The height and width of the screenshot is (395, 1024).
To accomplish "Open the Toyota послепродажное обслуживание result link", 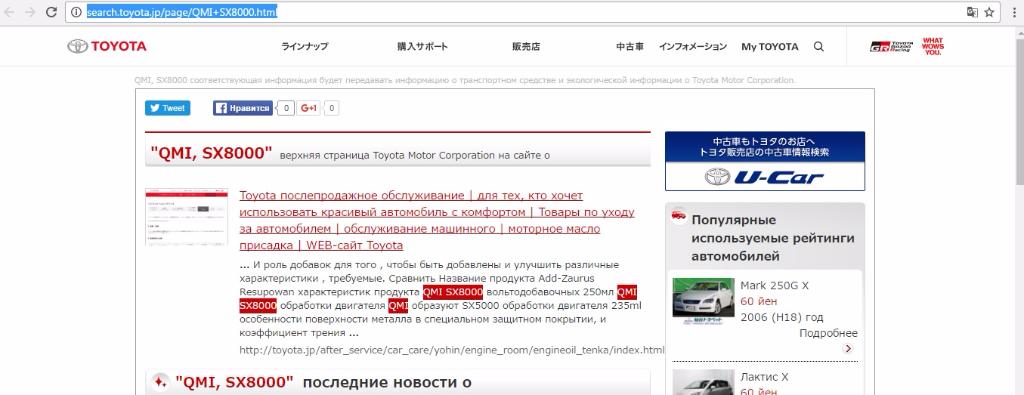I will 436,221.
